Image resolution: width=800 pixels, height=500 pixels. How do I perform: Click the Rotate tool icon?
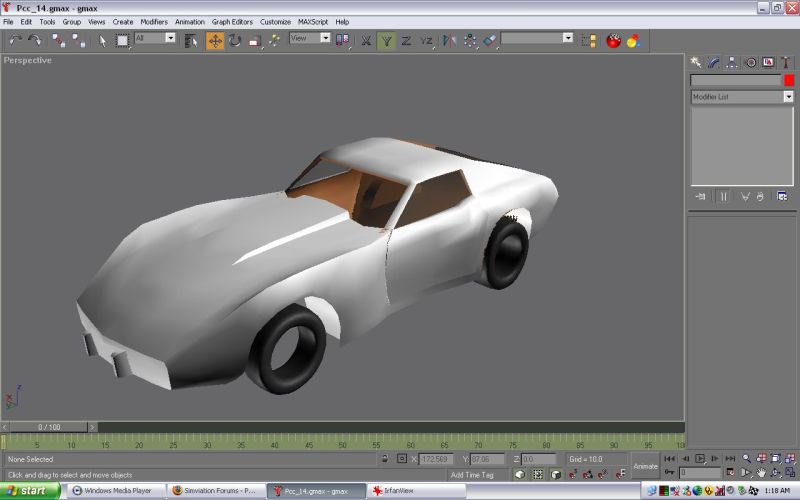point(235,41)
